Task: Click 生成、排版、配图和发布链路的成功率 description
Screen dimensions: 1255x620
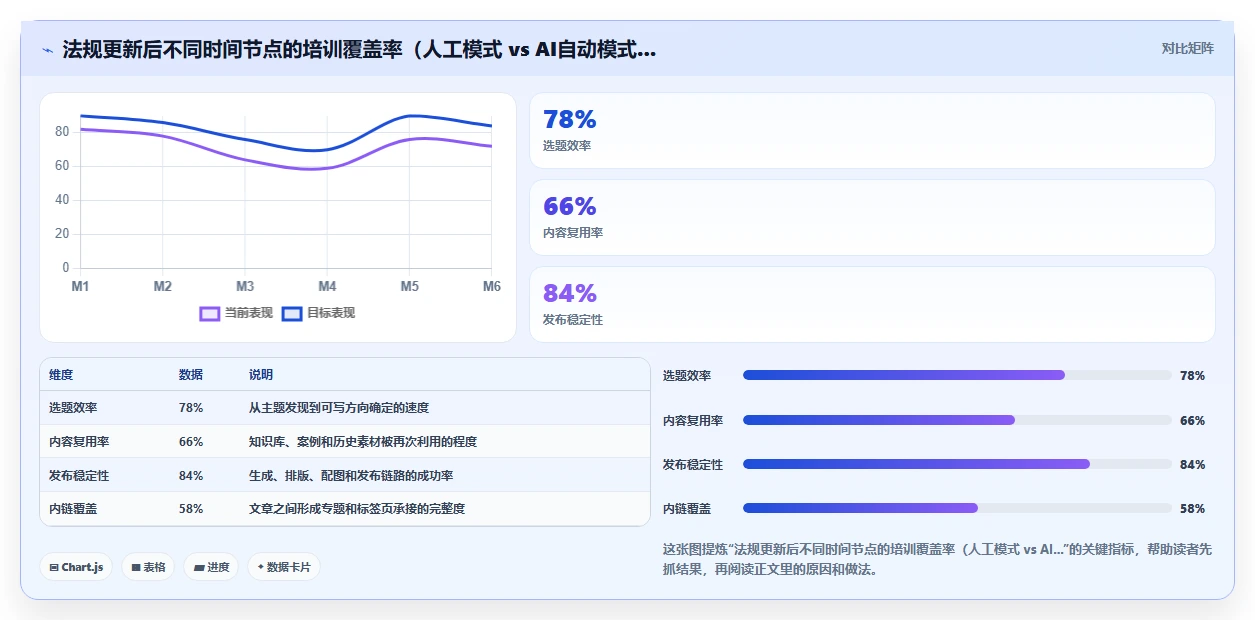Action: pos(351,475)
